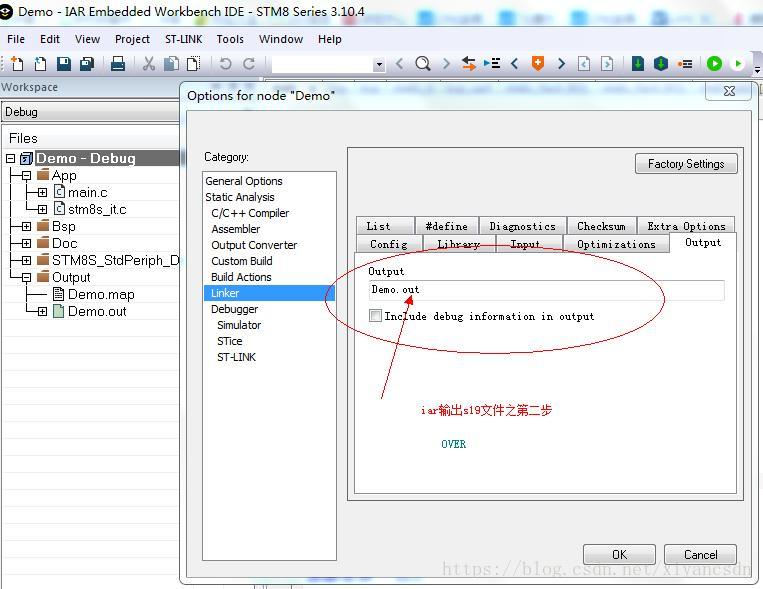Image resolution: width=763 pixels, height=589 pixels.
Task: Open the Project menu
Action: click(132, 39)
